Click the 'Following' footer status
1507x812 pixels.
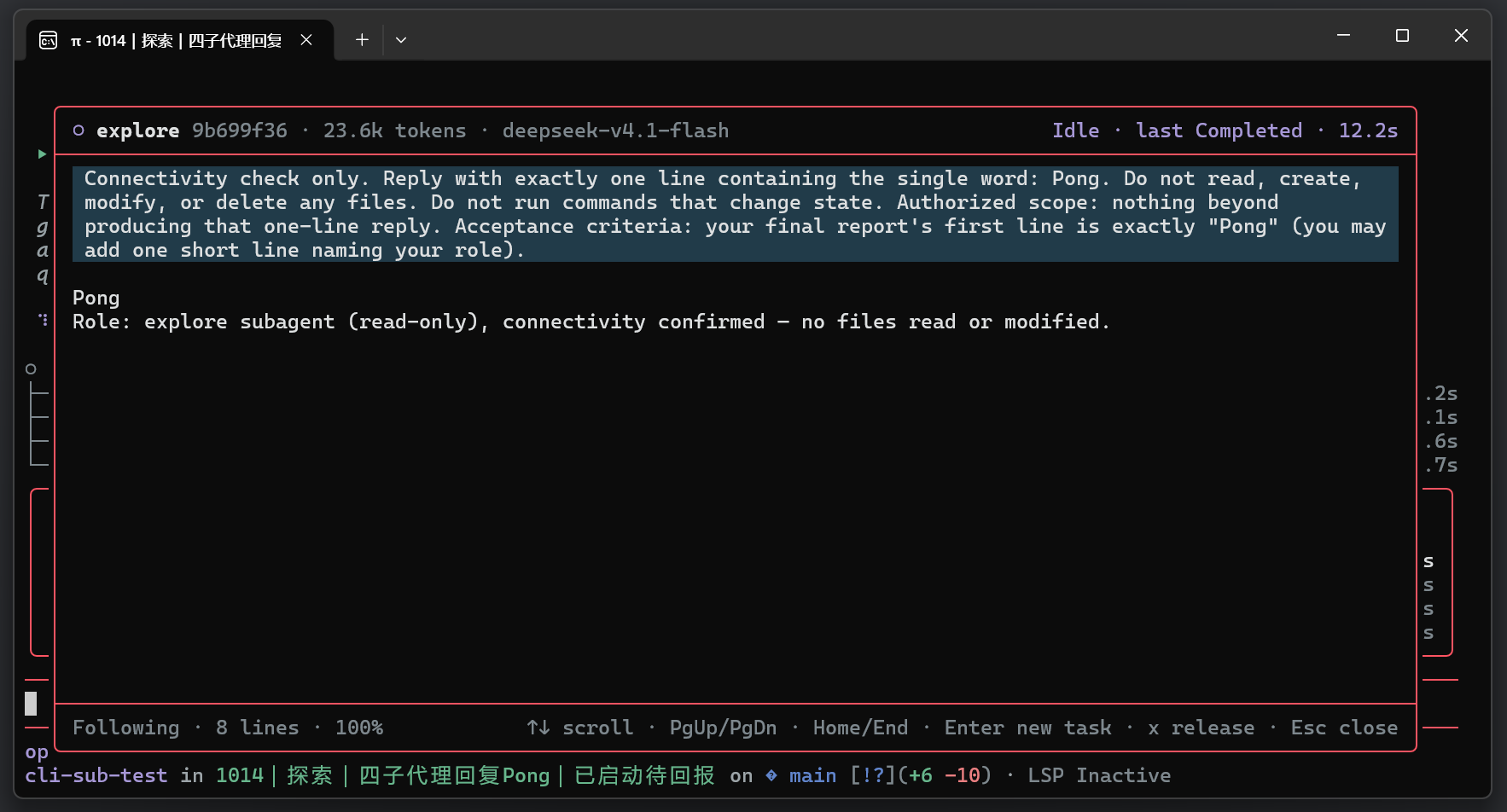click(126, 728)
